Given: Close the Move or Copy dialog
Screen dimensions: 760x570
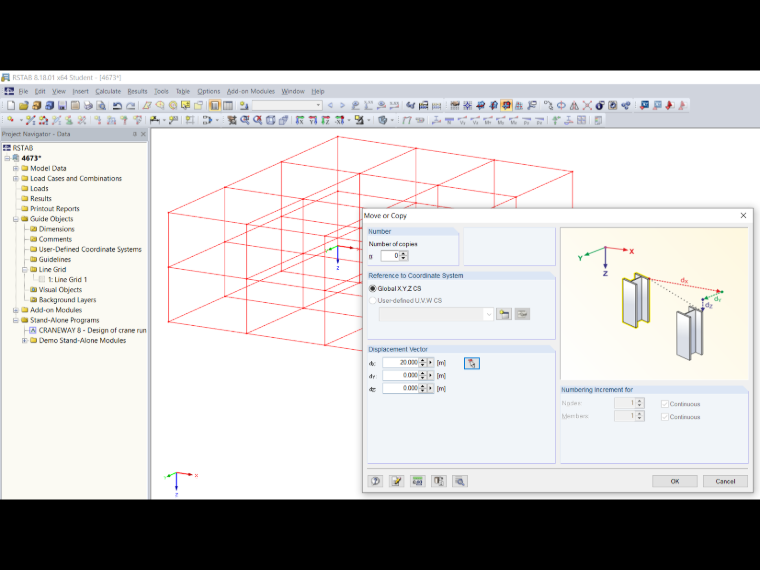Looking at the screenshot, I should (x=743, y=216).
